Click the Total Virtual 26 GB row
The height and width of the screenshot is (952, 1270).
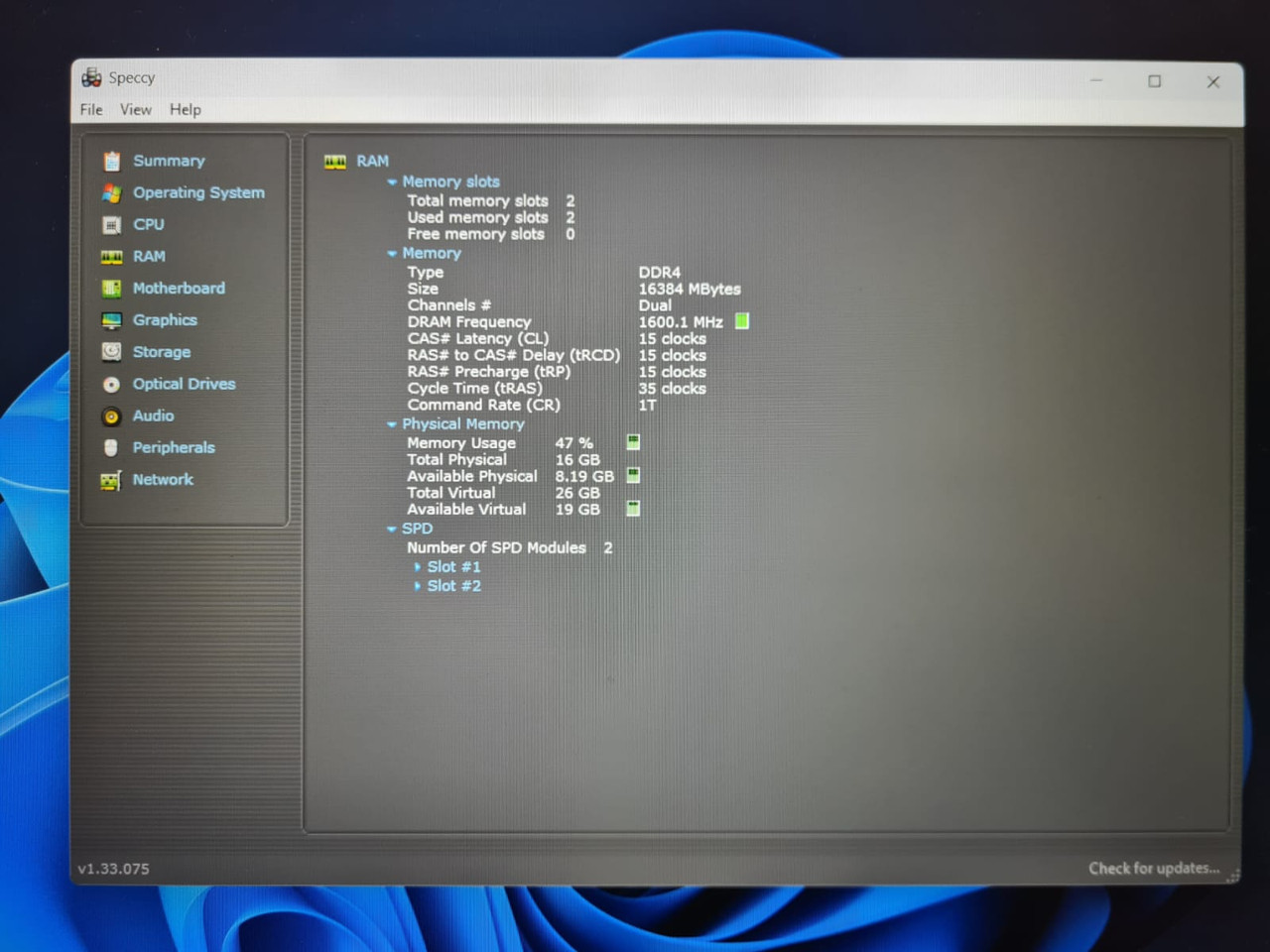(x=503, y=493)
